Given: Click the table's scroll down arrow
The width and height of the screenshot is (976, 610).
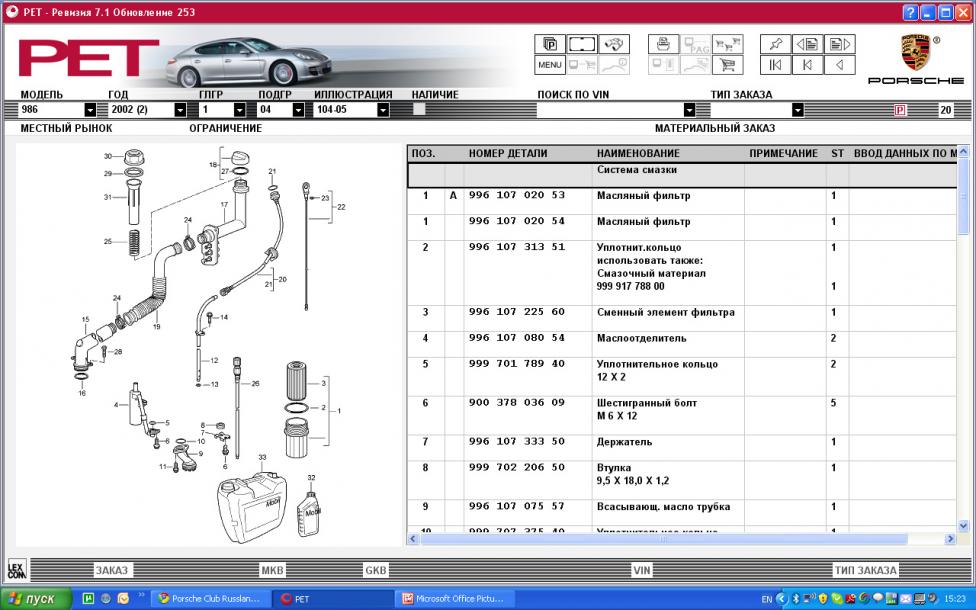Looking at the screenshot, I should pyautogui.click(x=963, y=526).
